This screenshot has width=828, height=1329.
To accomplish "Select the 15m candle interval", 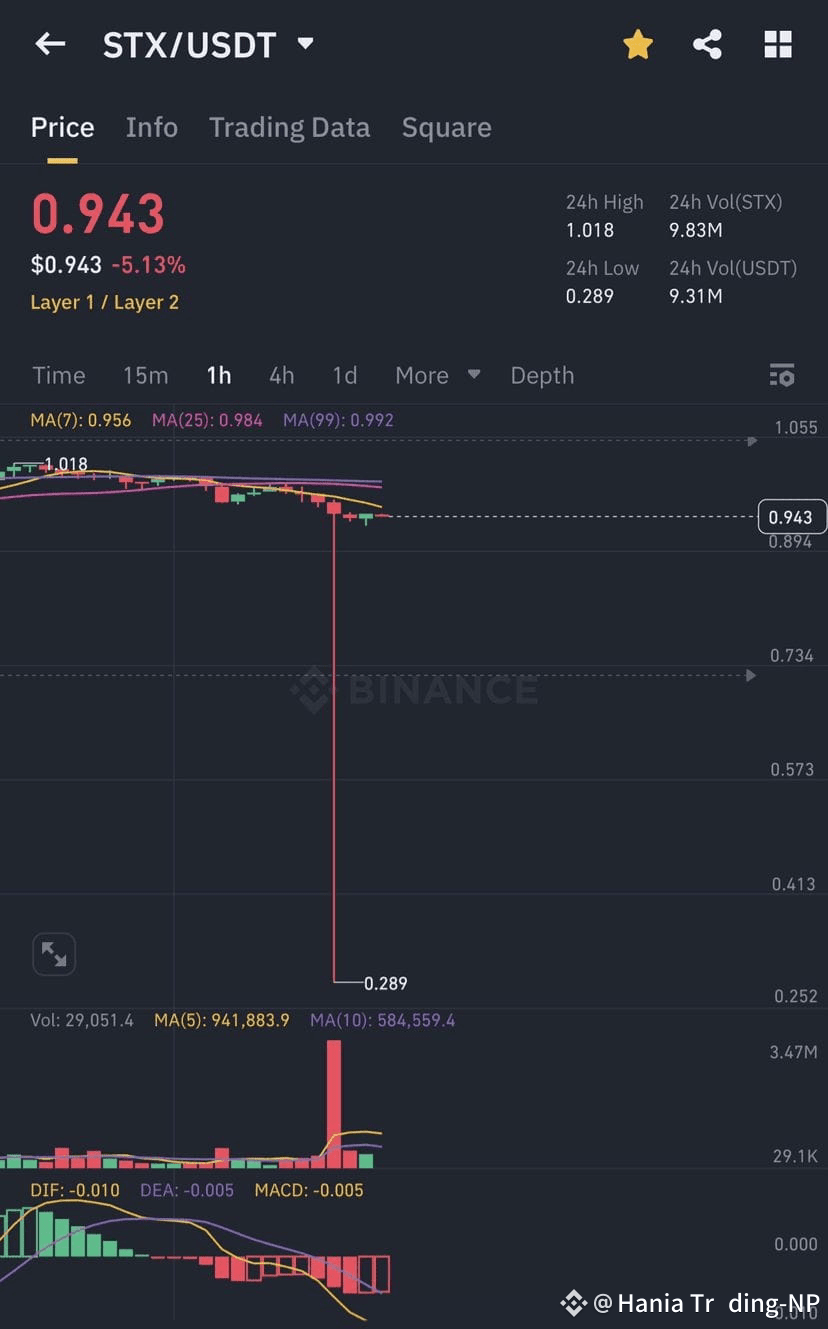I will pos(145,375).
